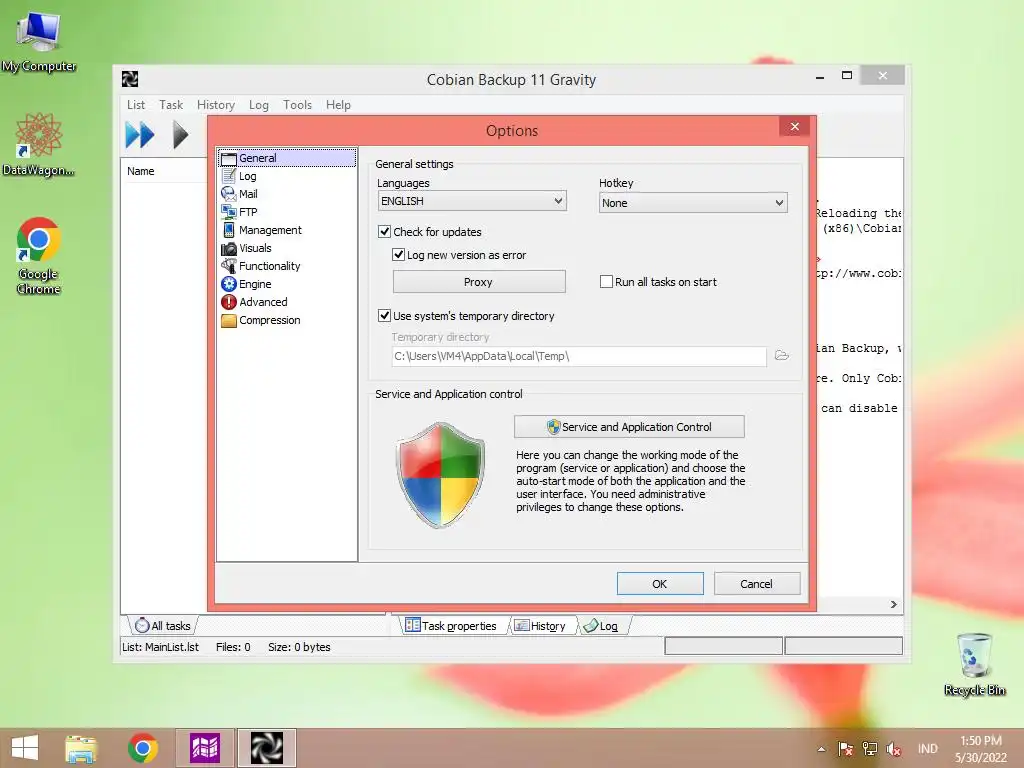Open the Task menu
The image size is (1024, 768).
click(171, 104)
